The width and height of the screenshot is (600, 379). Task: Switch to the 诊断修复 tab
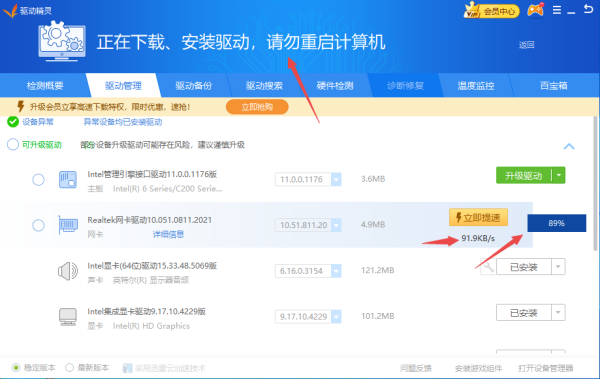tap(405, 85)
